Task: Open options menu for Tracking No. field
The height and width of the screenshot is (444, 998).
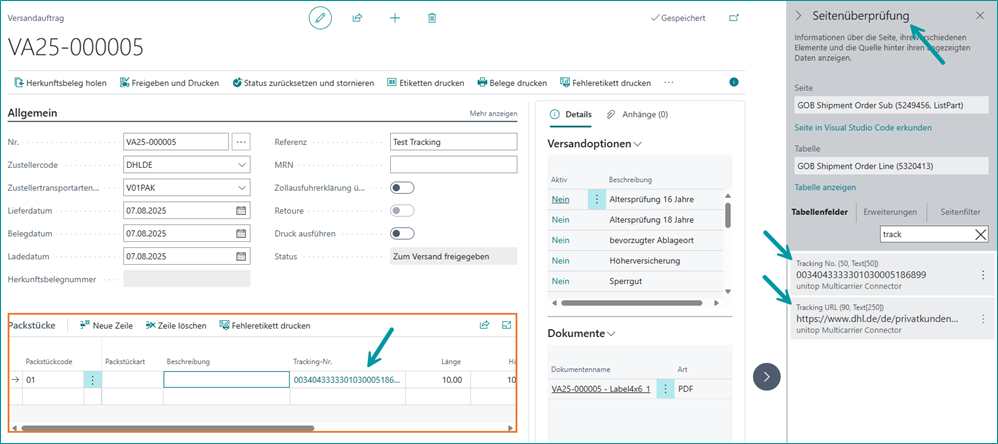Action: 984,275
